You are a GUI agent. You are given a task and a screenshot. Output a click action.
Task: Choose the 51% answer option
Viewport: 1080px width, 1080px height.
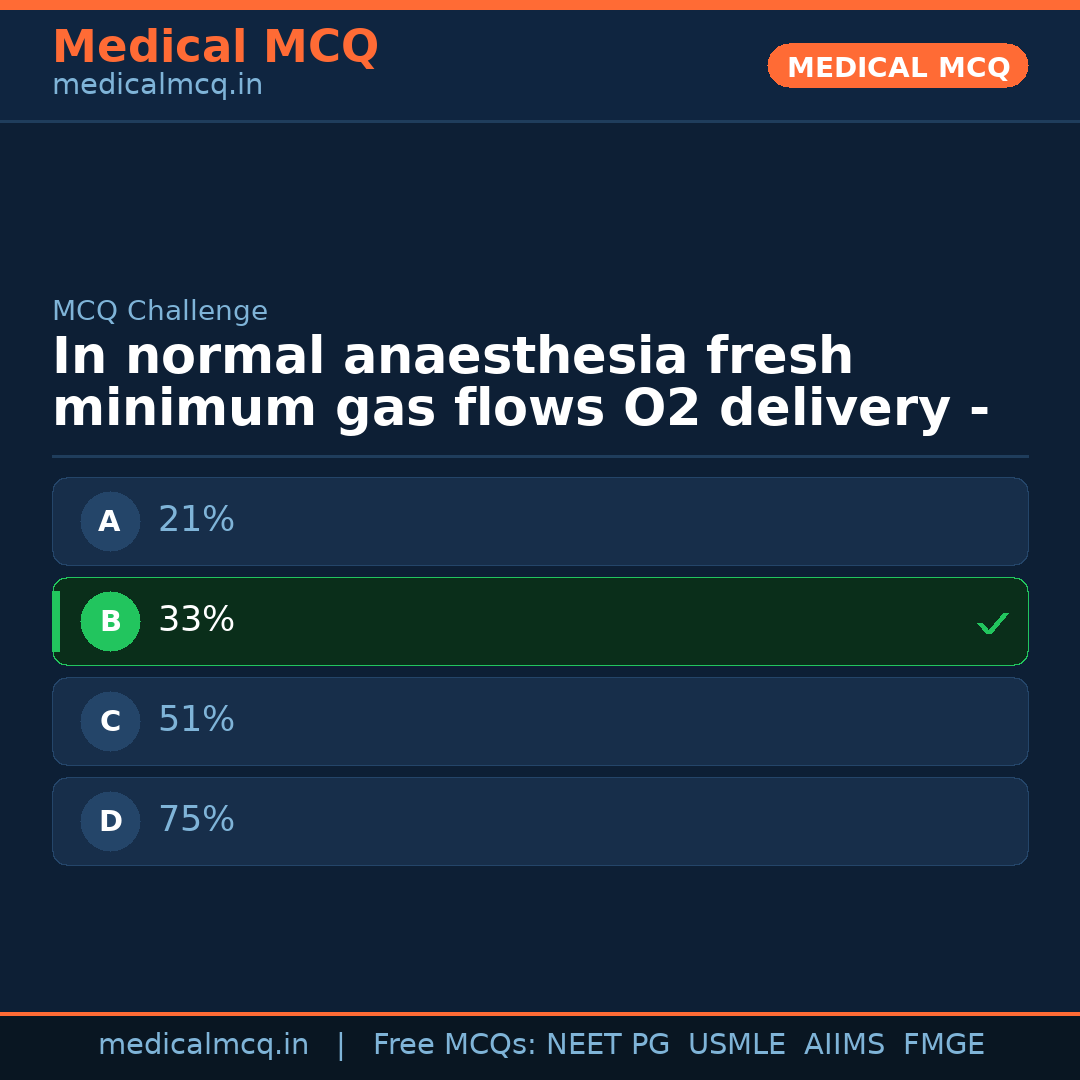[540, 721]
